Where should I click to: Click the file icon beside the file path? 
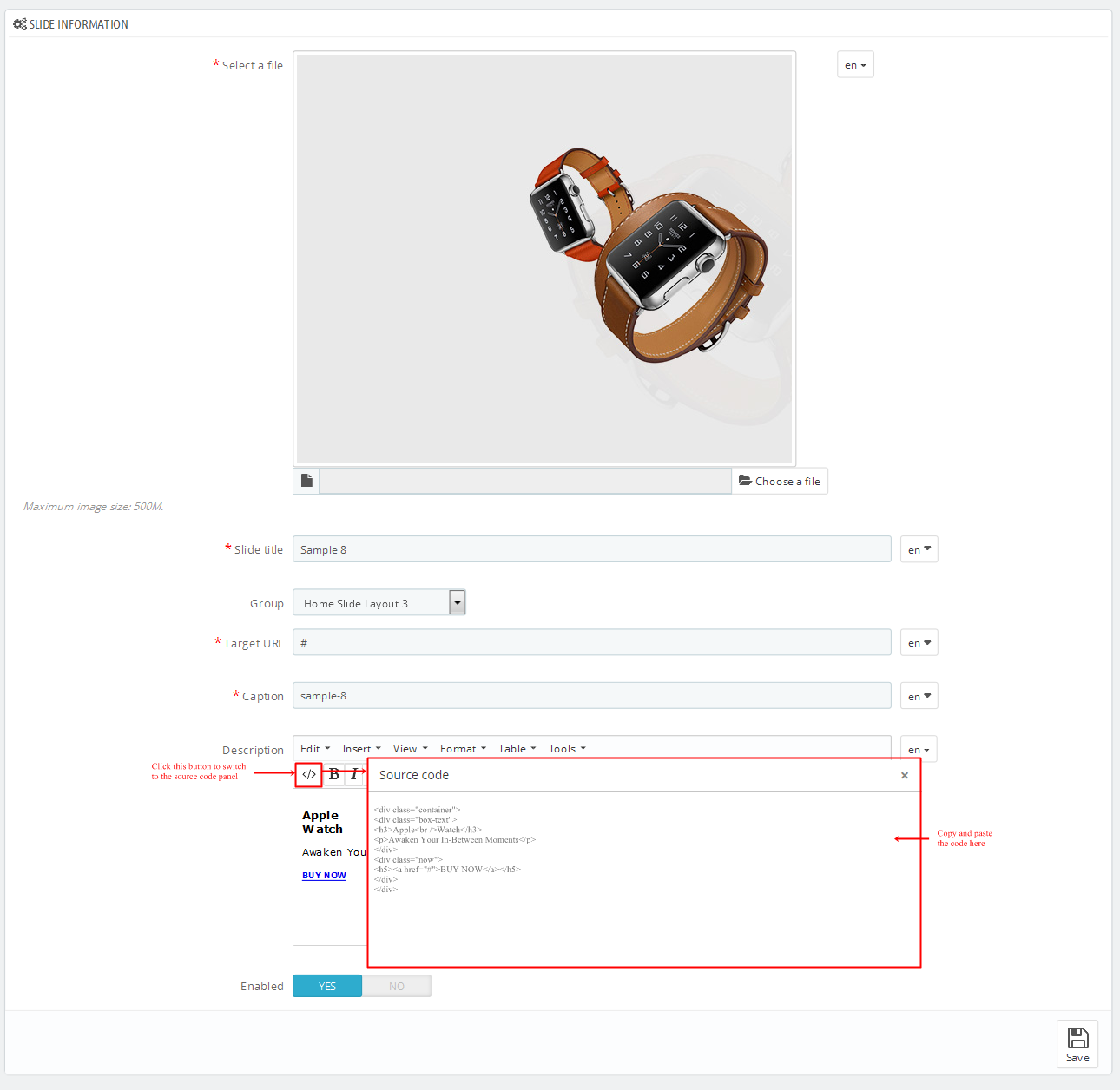pos(306,481)
